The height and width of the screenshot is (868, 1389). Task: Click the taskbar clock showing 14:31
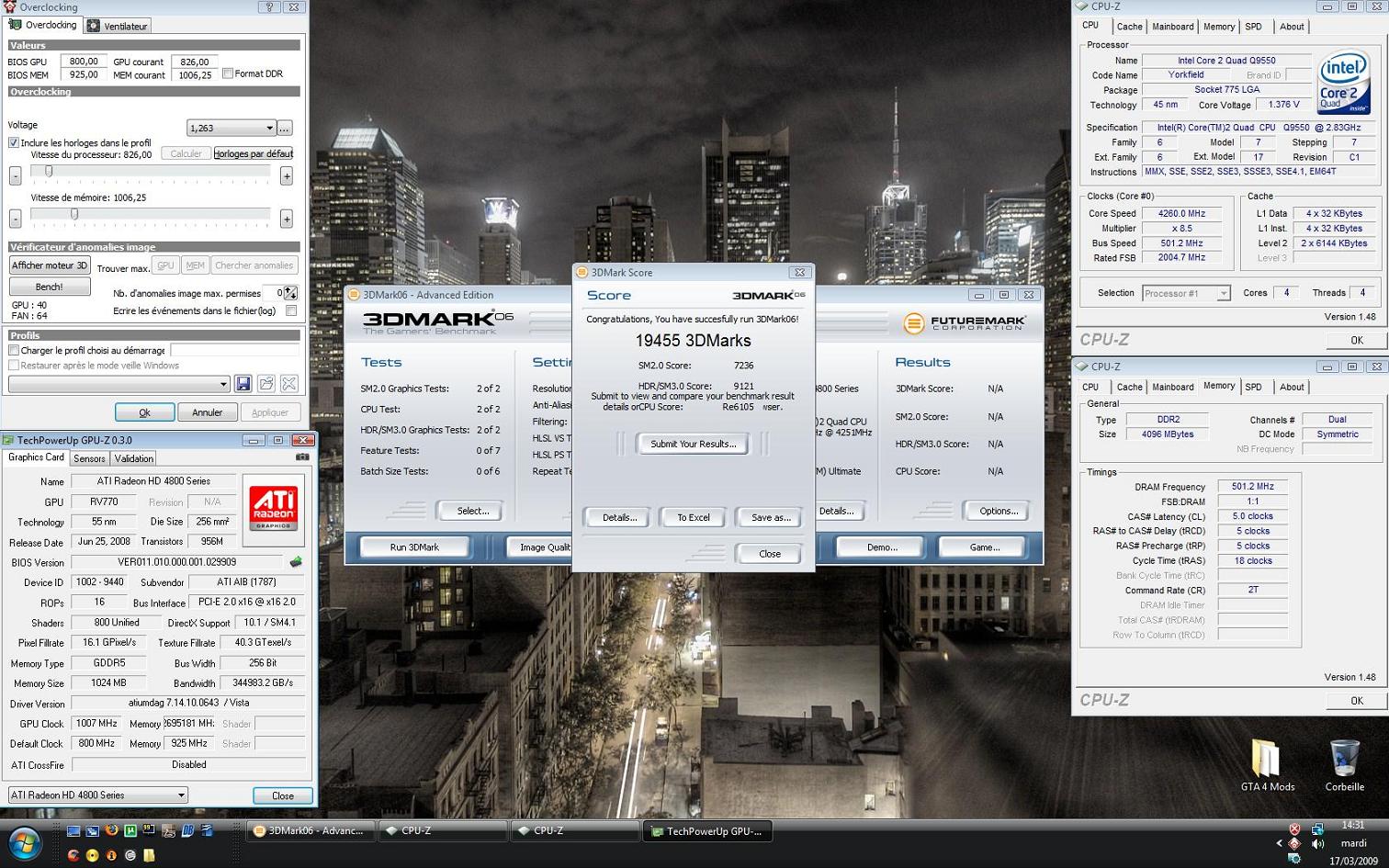(x=1352, y=825)
